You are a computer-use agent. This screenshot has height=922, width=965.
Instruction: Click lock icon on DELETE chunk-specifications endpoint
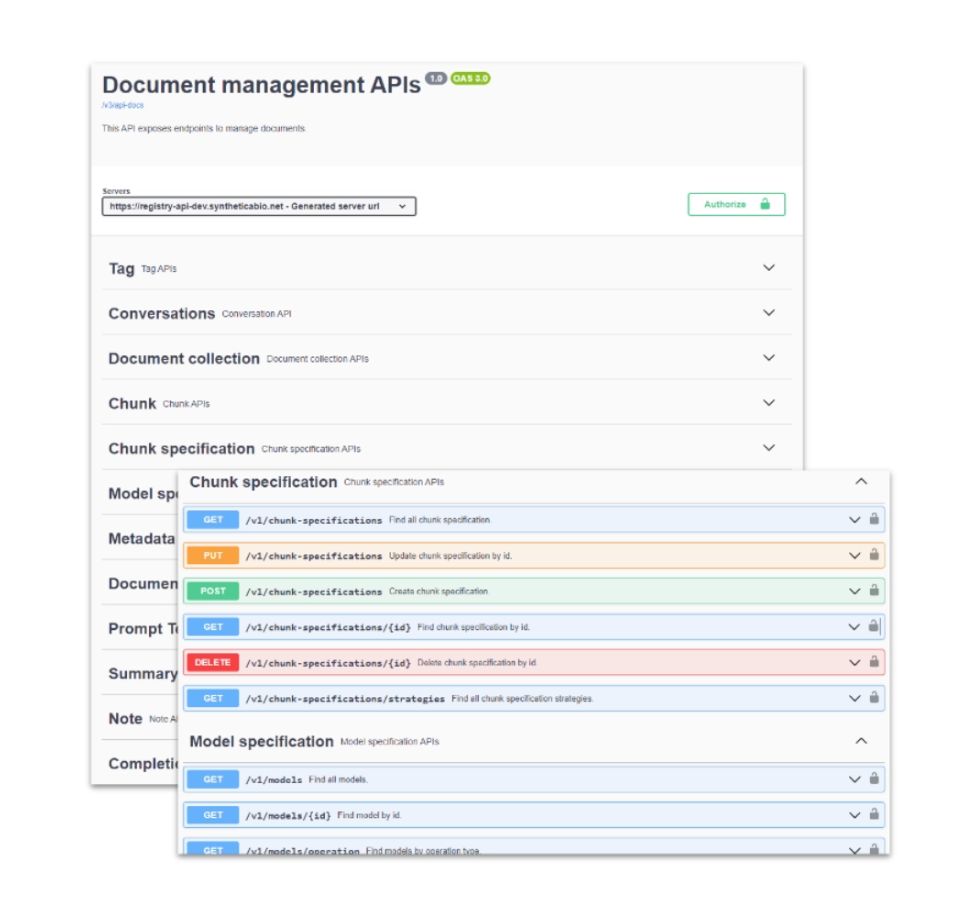coord(875,662)
